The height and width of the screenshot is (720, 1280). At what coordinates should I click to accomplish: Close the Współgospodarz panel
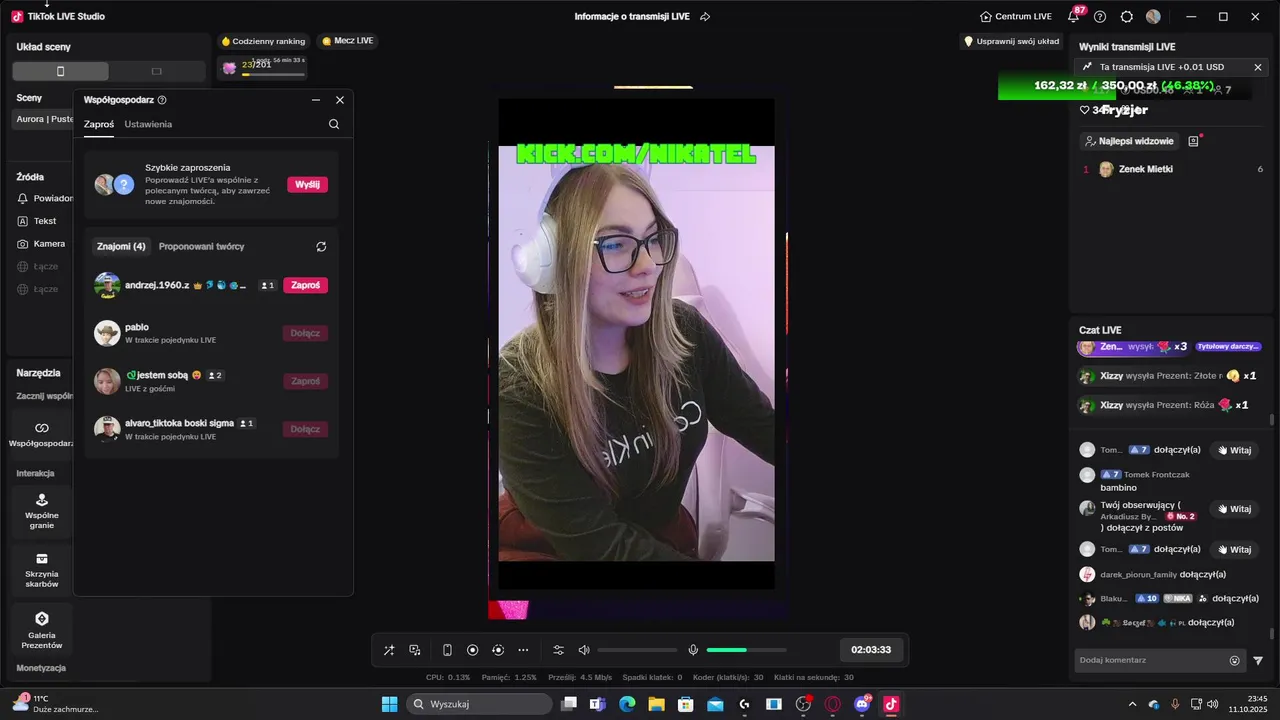(340, 100)
